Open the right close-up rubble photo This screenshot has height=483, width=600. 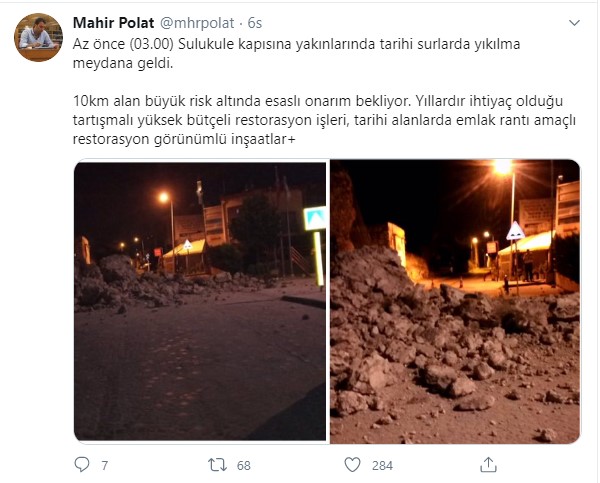point(455,301)
